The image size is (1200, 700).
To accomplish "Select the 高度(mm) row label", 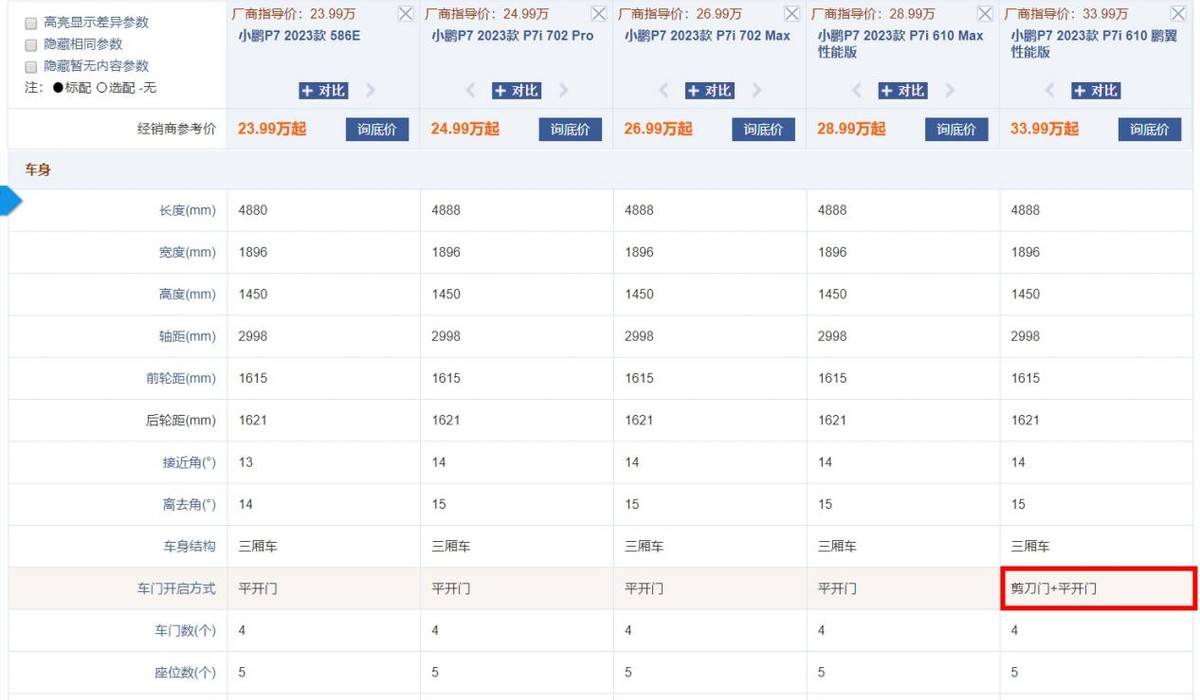I will coord(187,294).
